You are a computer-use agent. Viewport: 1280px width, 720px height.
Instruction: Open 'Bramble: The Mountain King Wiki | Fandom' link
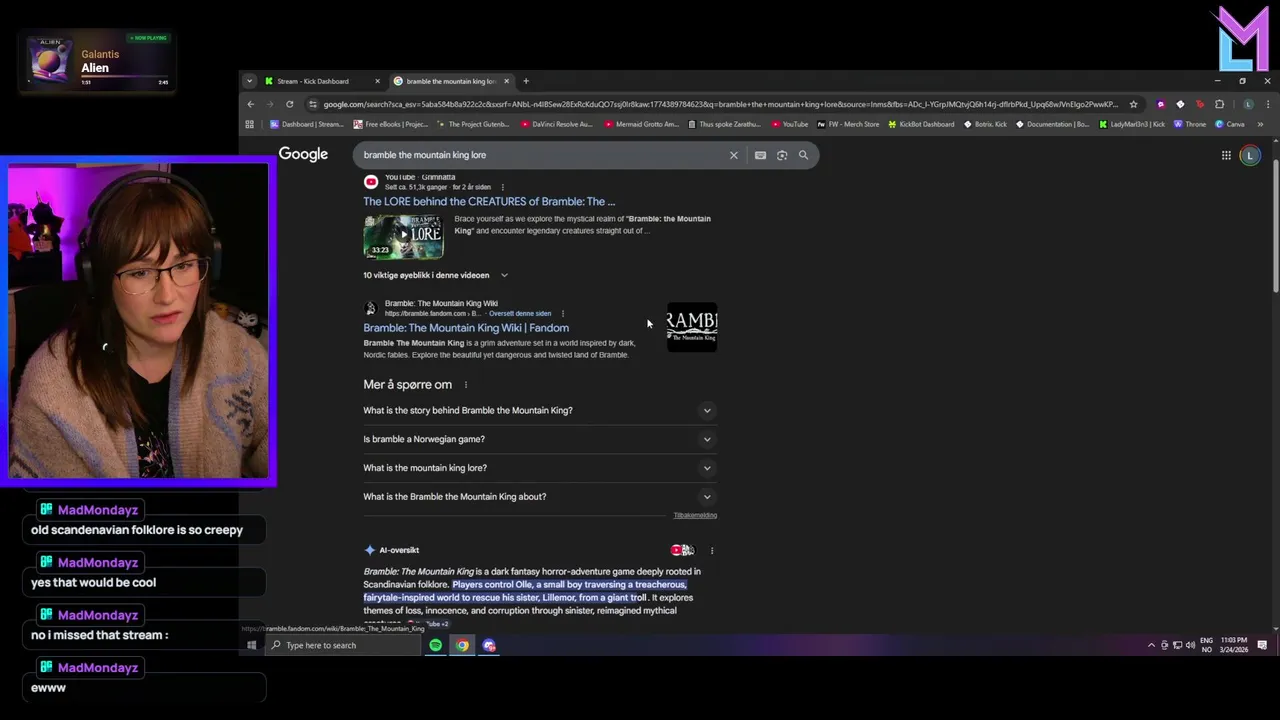click(x=466, y=328)
